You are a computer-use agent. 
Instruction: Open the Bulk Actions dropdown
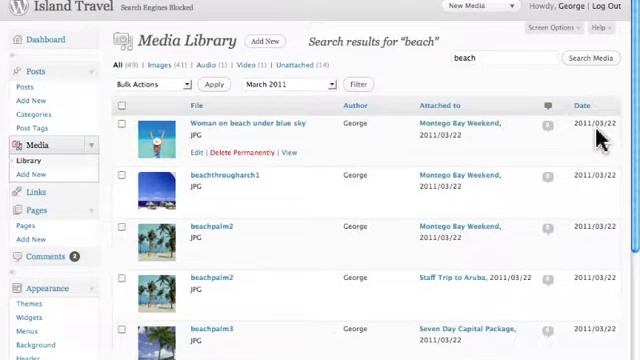(x=153, y=84)
